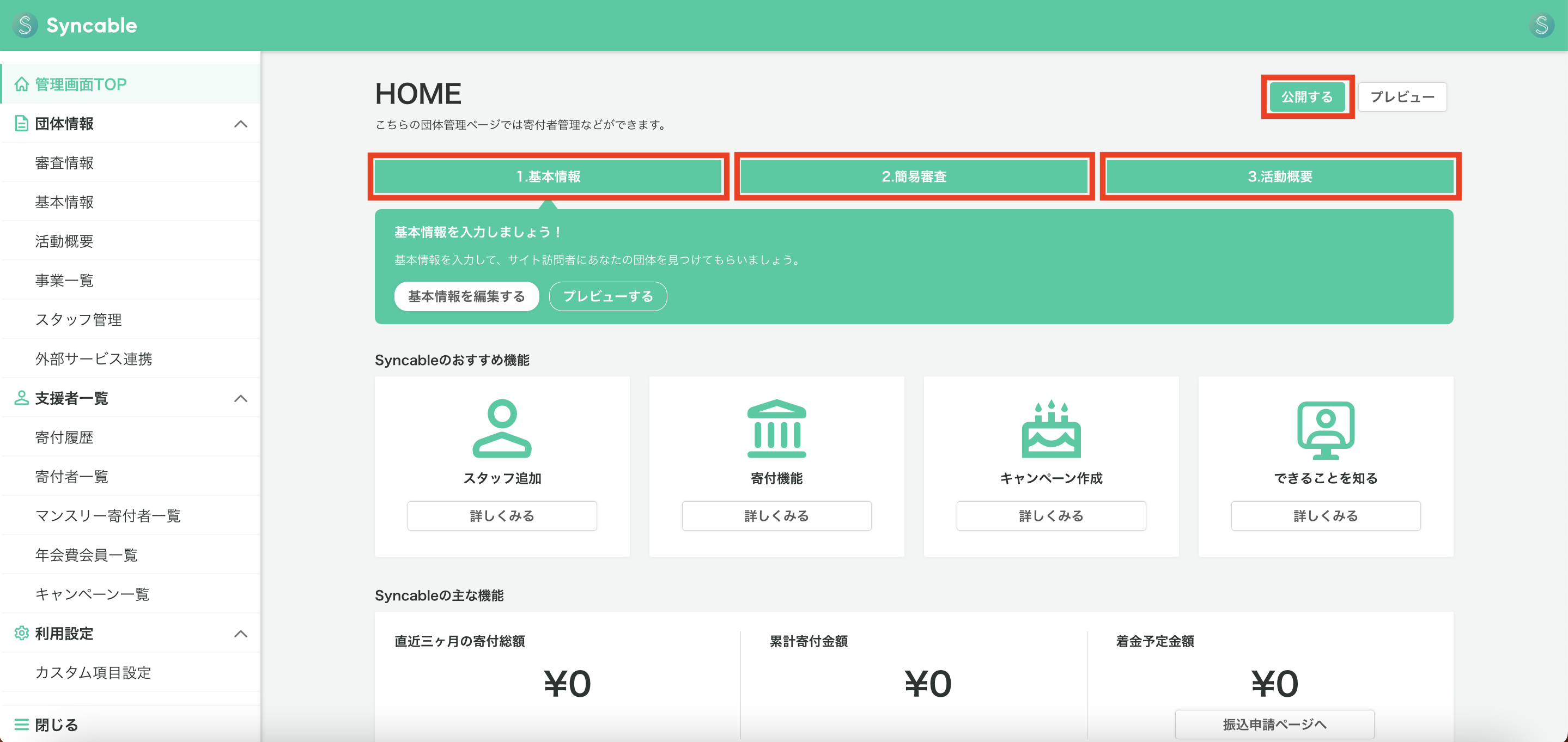Click the 公開する button
Viewport: 1568px width, 742px height.
pos(1307,97)
